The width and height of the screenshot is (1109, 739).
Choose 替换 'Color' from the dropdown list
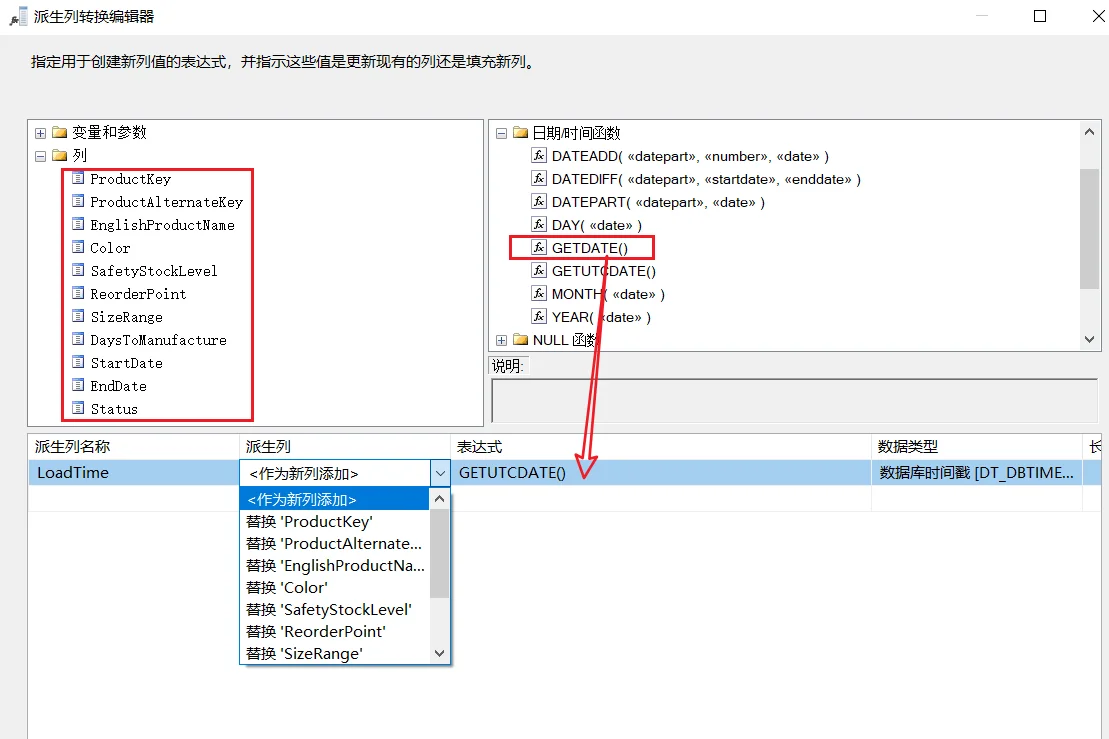point(335,588)
